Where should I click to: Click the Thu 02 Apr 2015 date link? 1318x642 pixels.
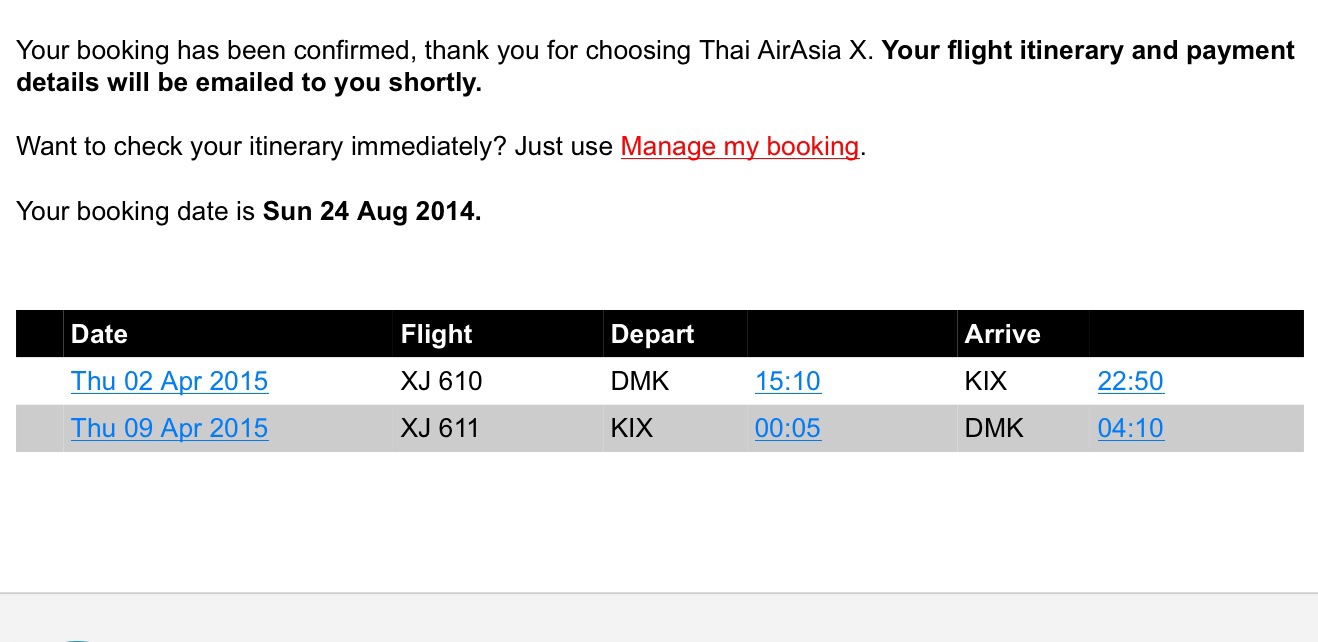tap(169, 381)
